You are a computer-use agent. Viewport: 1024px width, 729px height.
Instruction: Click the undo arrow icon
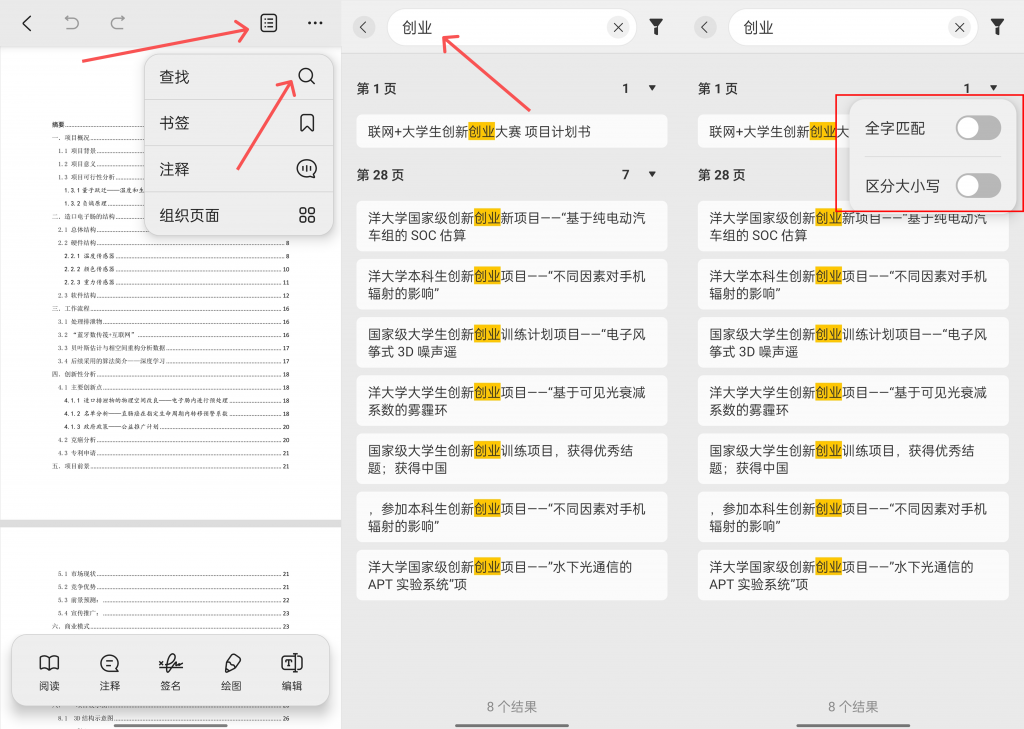(x=72, y=23)
